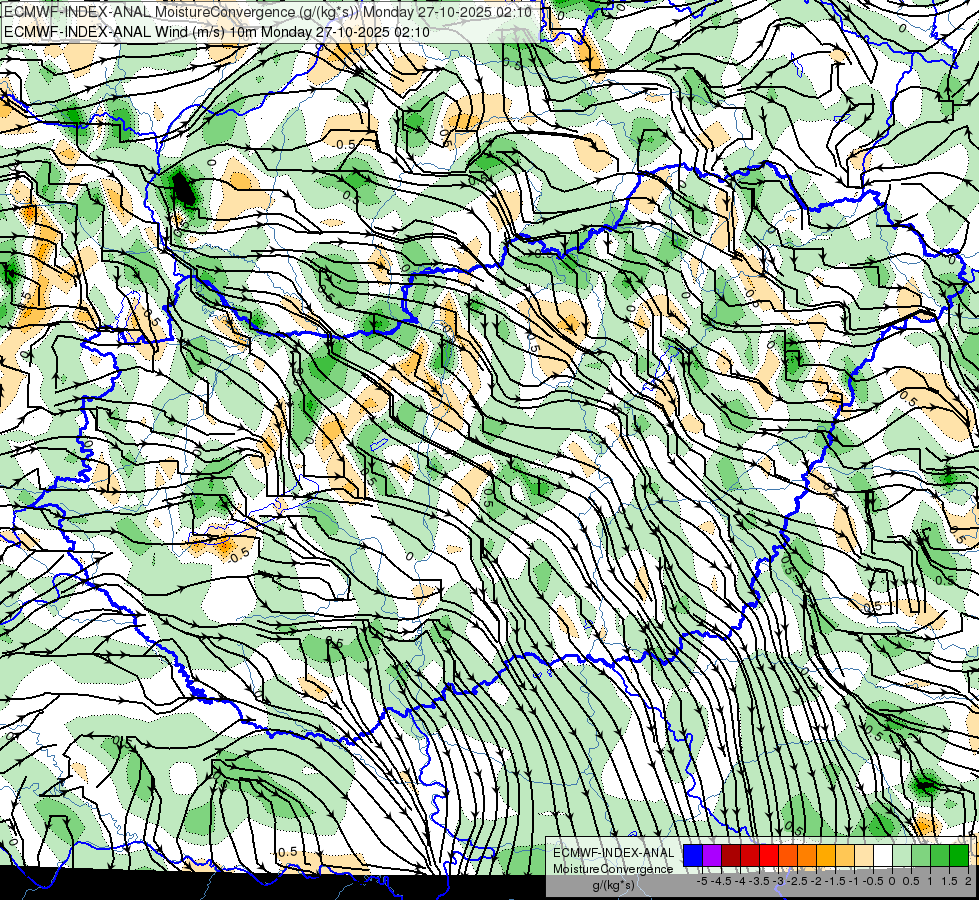979x900 pixels.
Task: Click legend swatch between -1 and -0.5
Action: click(864, 856)
